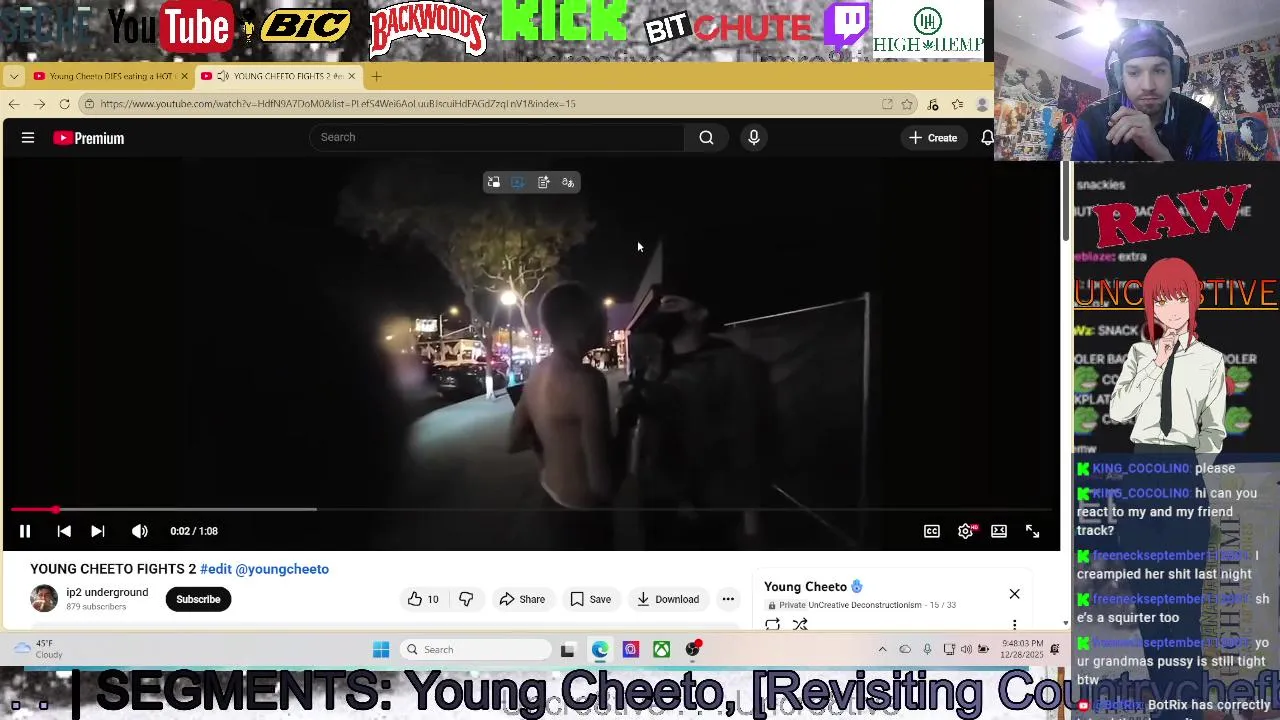Pause the YouTube video

pos(25,531)
